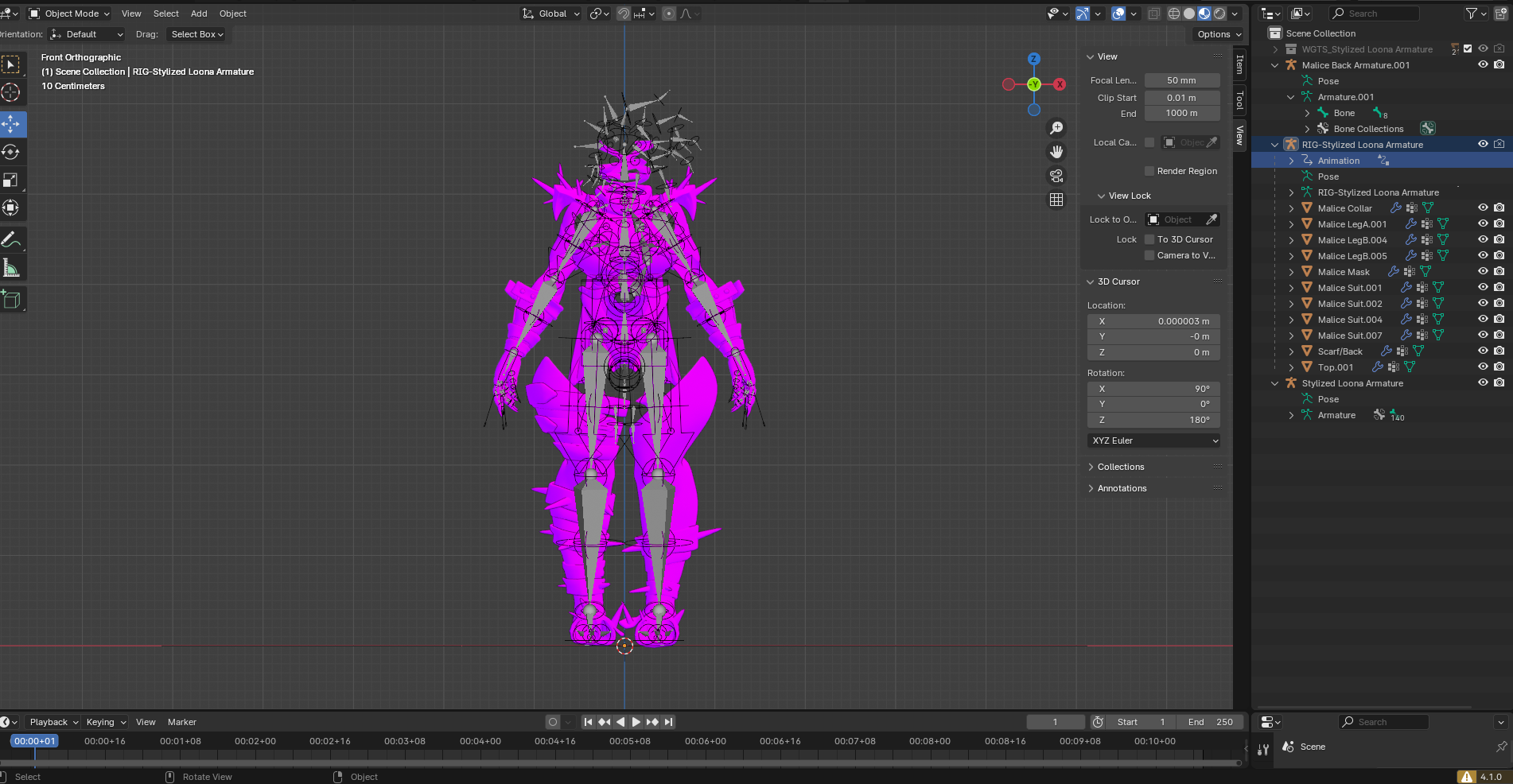Toggle X-ray display icon
Image resolution: width=1513 pixels, height=784 pixels.
click(x=1153, y=14)
